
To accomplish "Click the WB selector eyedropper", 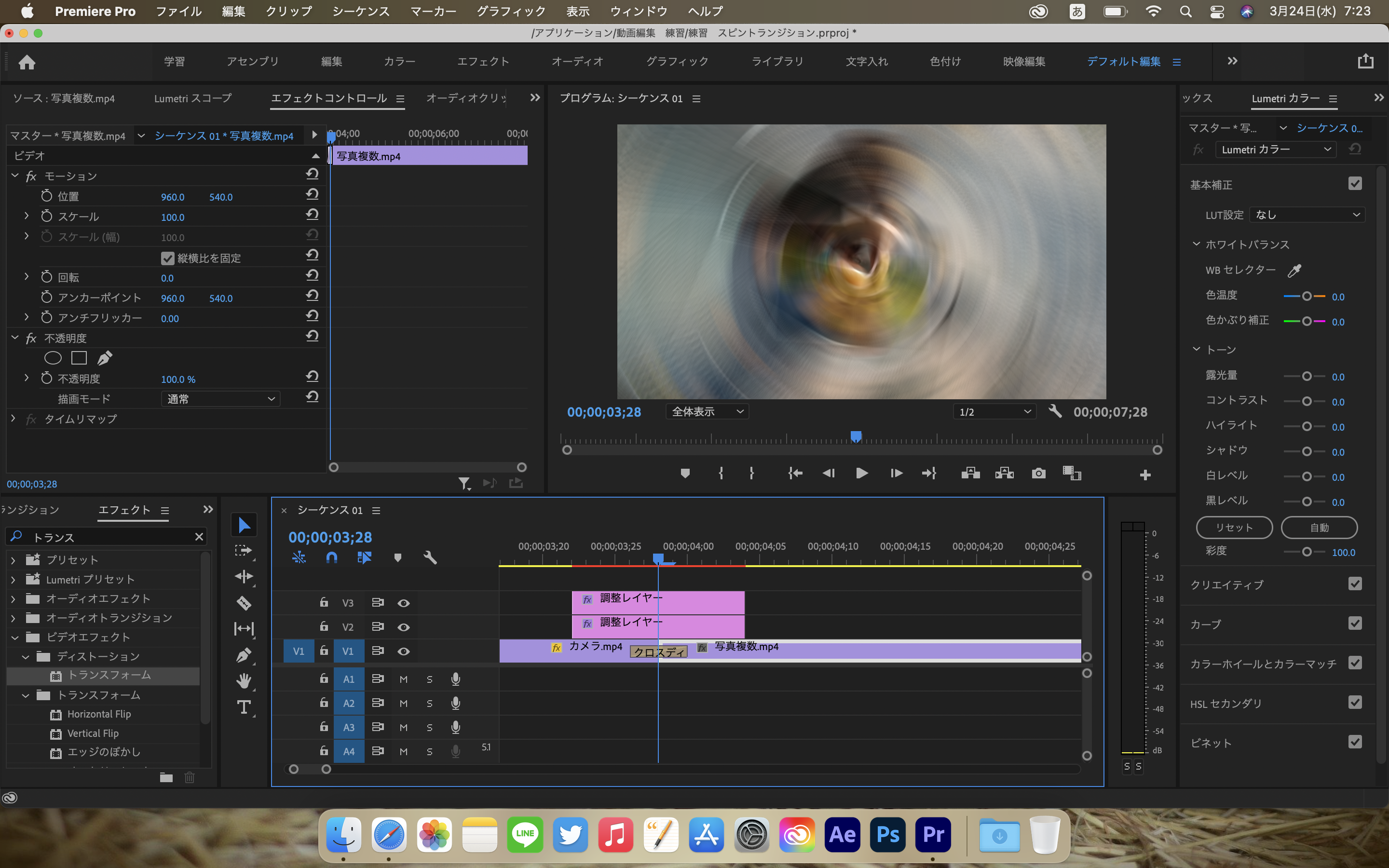I will [1294, 271].
